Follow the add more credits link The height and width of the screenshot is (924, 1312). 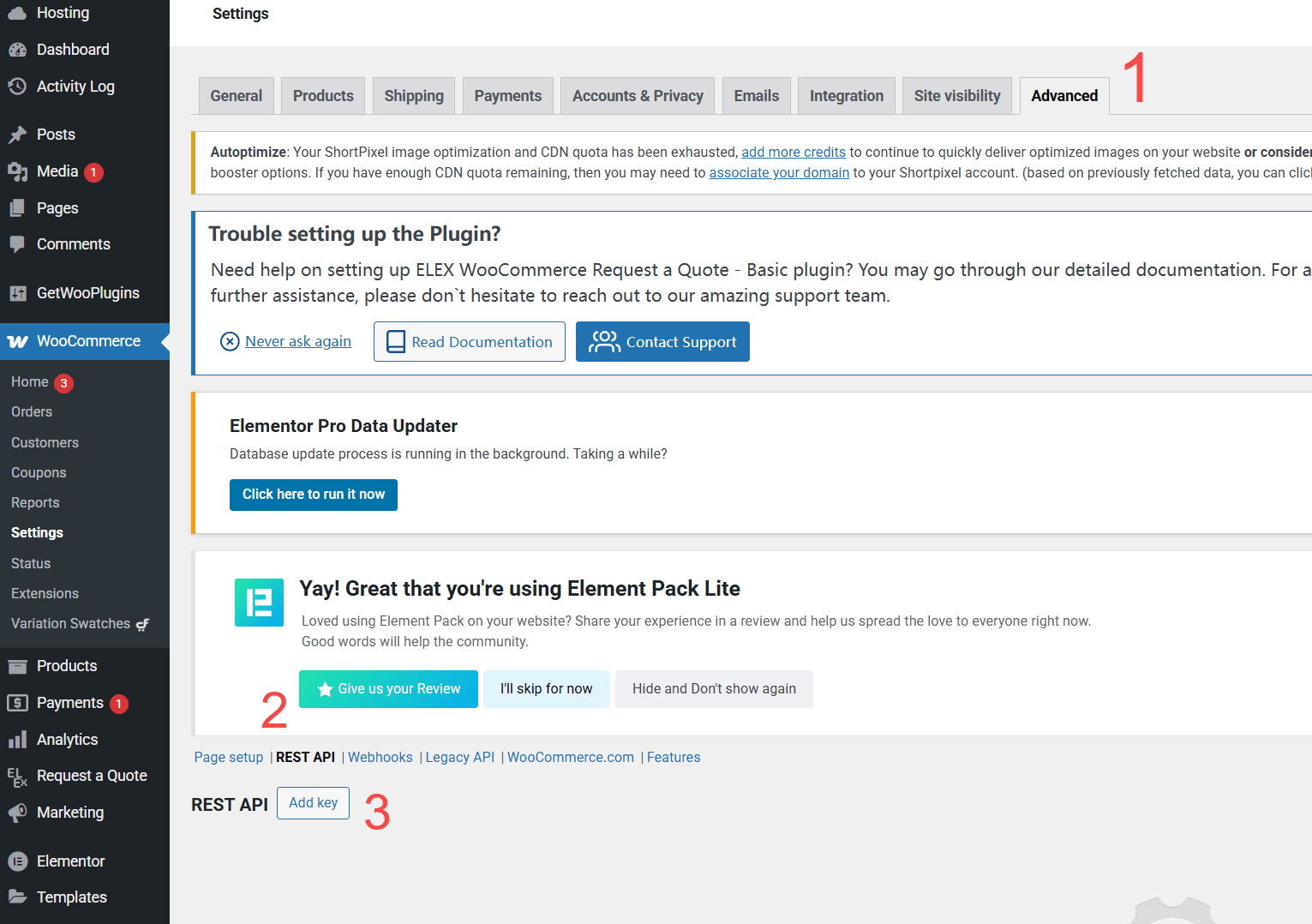(x=794, y=152)
